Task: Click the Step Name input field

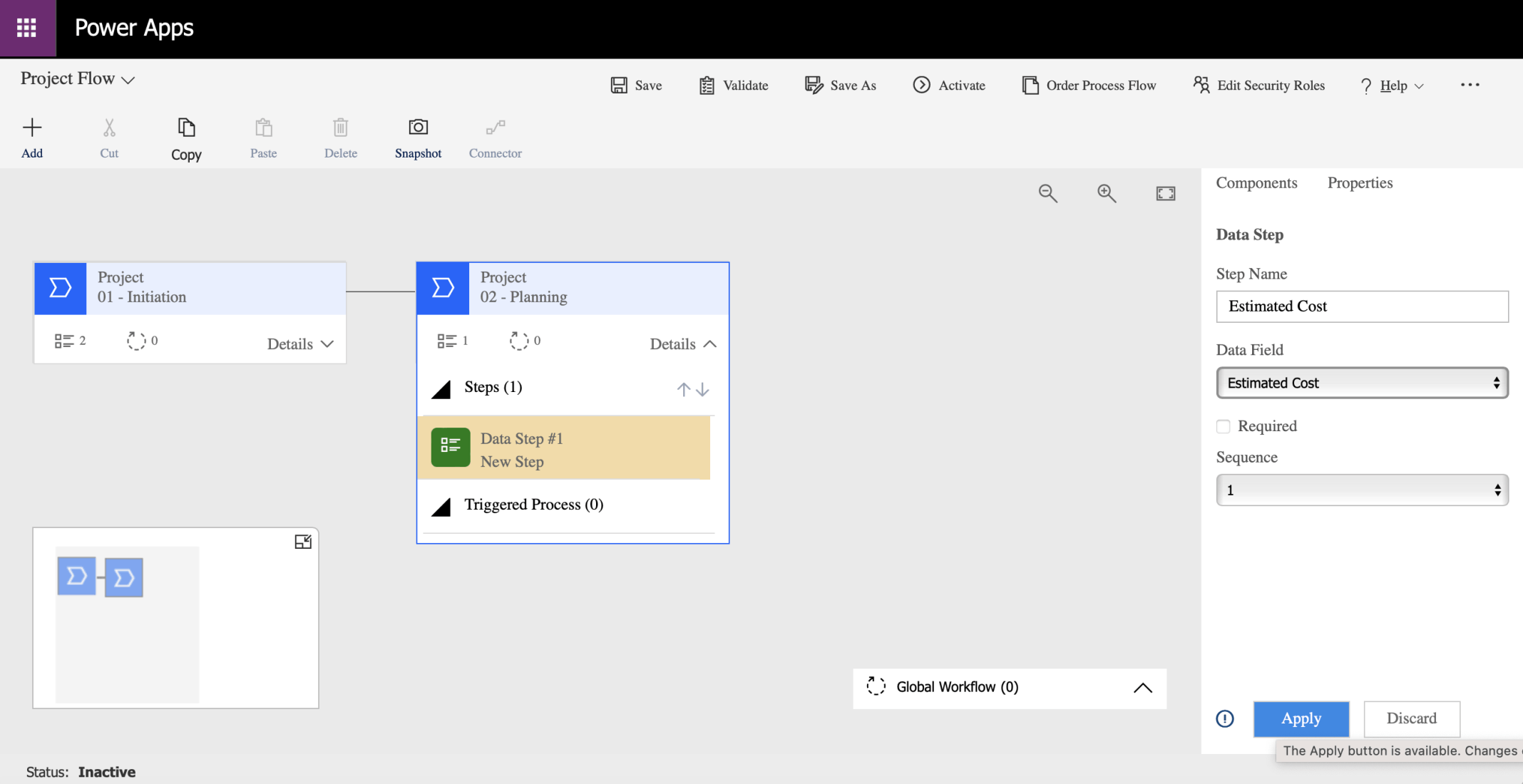Action: (x=1362, y=306)
